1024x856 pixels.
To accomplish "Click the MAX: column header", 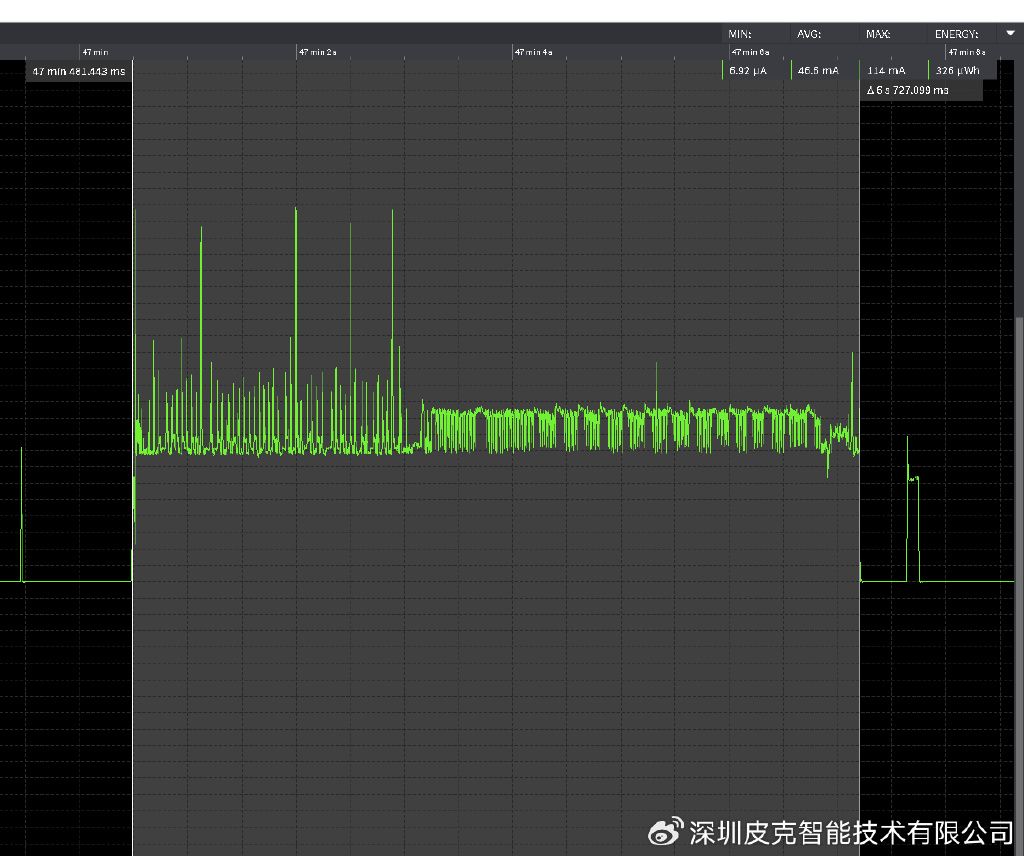I will pyautogui.click(x=878, y=34).
